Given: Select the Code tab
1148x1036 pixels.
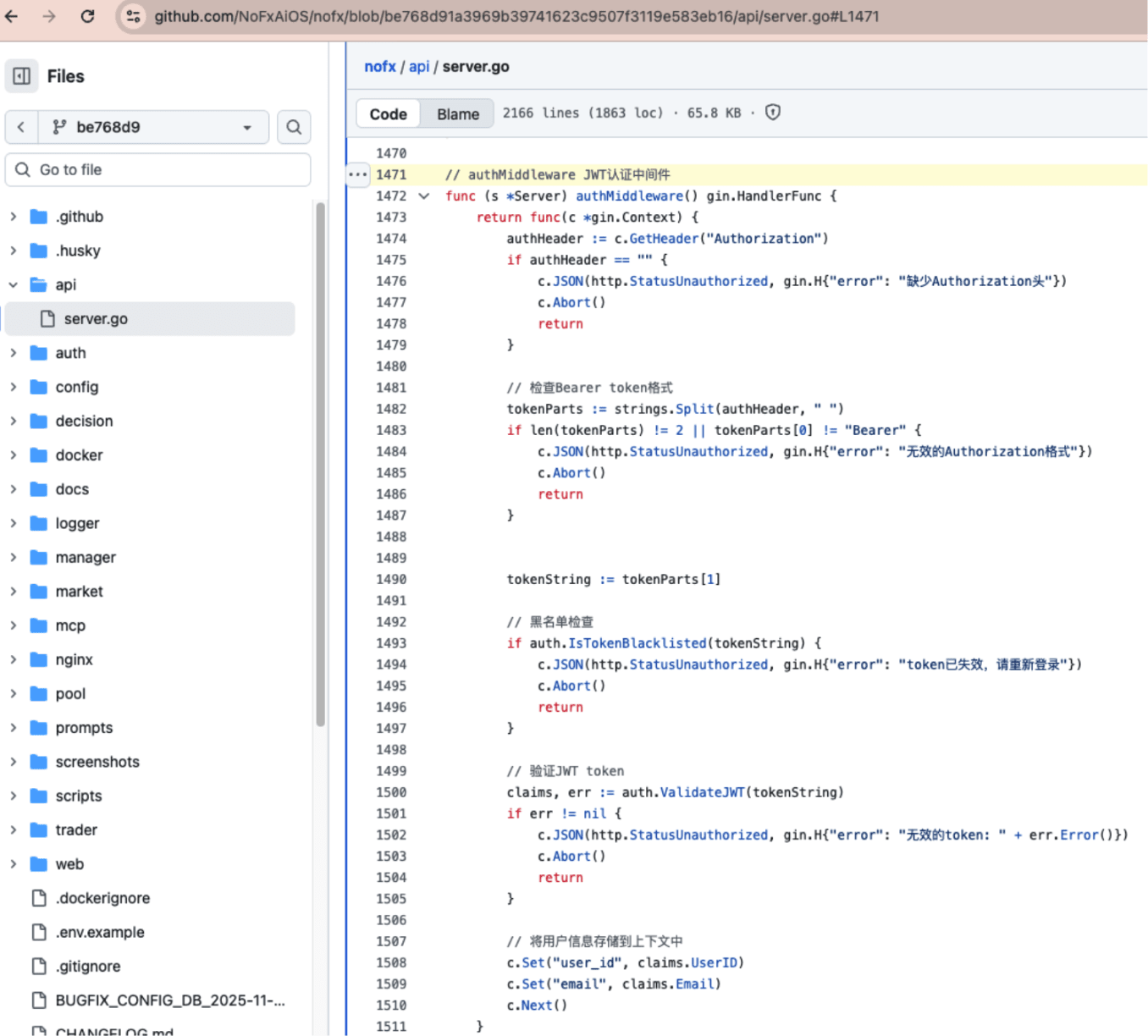Looking at the screenshot, I should pyautogui.click(x=388, y=114).
